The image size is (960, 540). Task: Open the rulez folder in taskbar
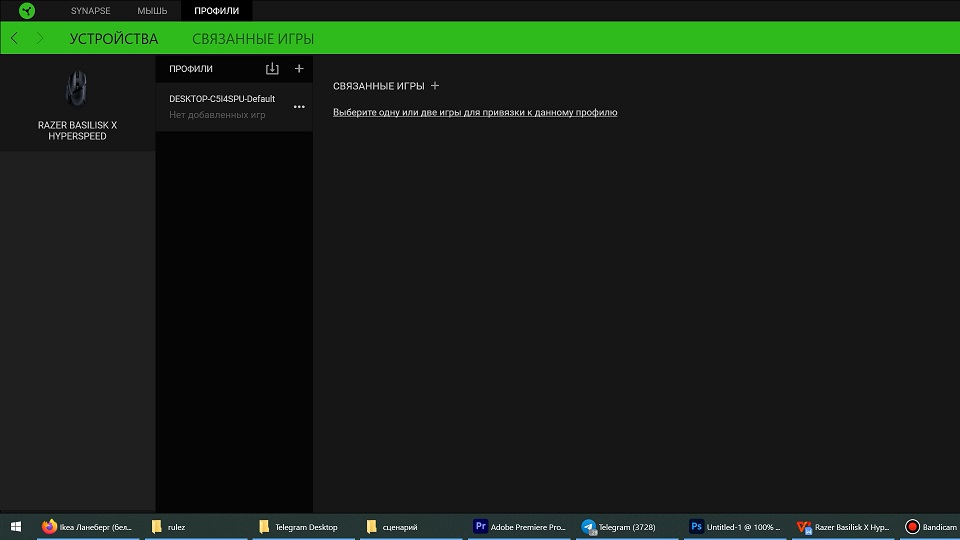point(196,527)
